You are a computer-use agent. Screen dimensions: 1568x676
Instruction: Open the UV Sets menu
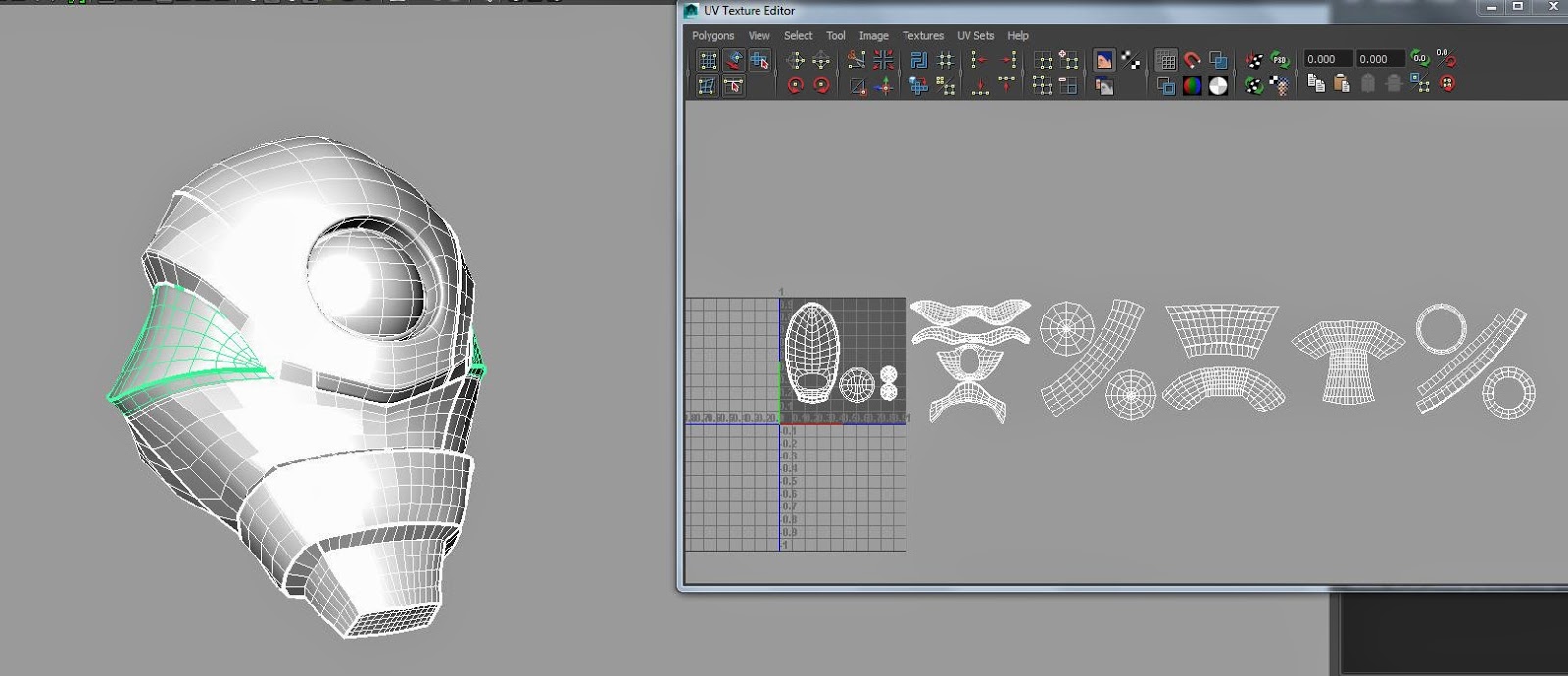(975, 36)
